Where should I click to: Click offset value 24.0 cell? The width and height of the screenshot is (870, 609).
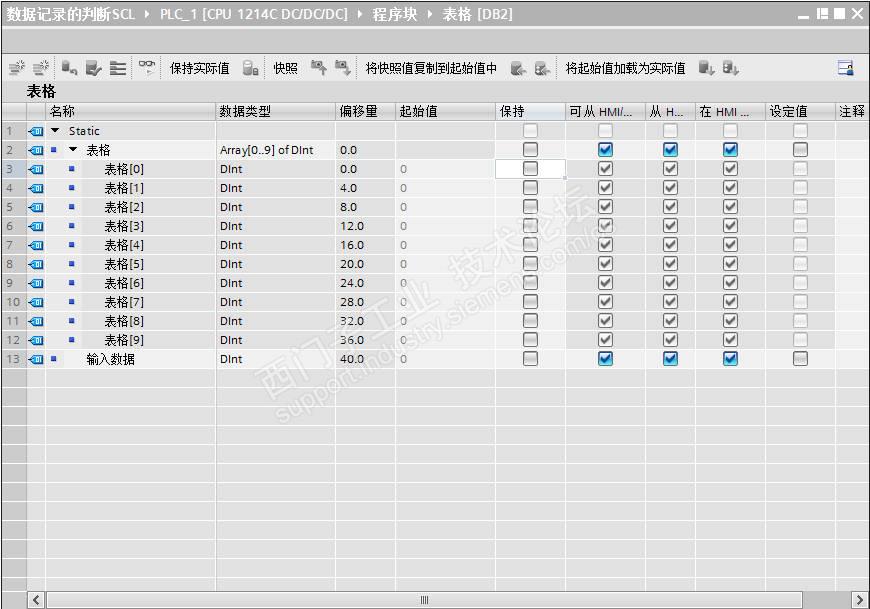[x=366, y=283]
